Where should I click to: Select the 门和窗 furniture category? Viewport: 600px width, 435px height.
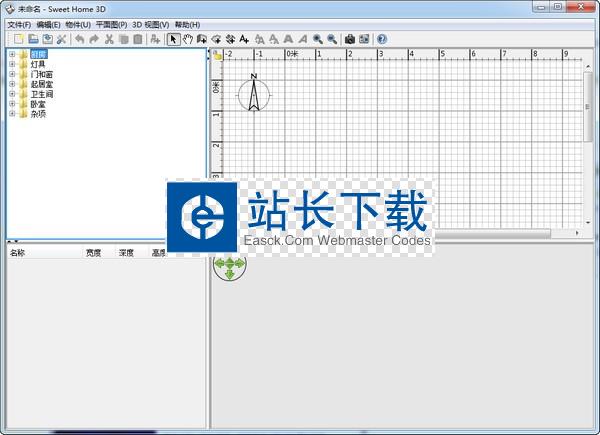[41, 74]
